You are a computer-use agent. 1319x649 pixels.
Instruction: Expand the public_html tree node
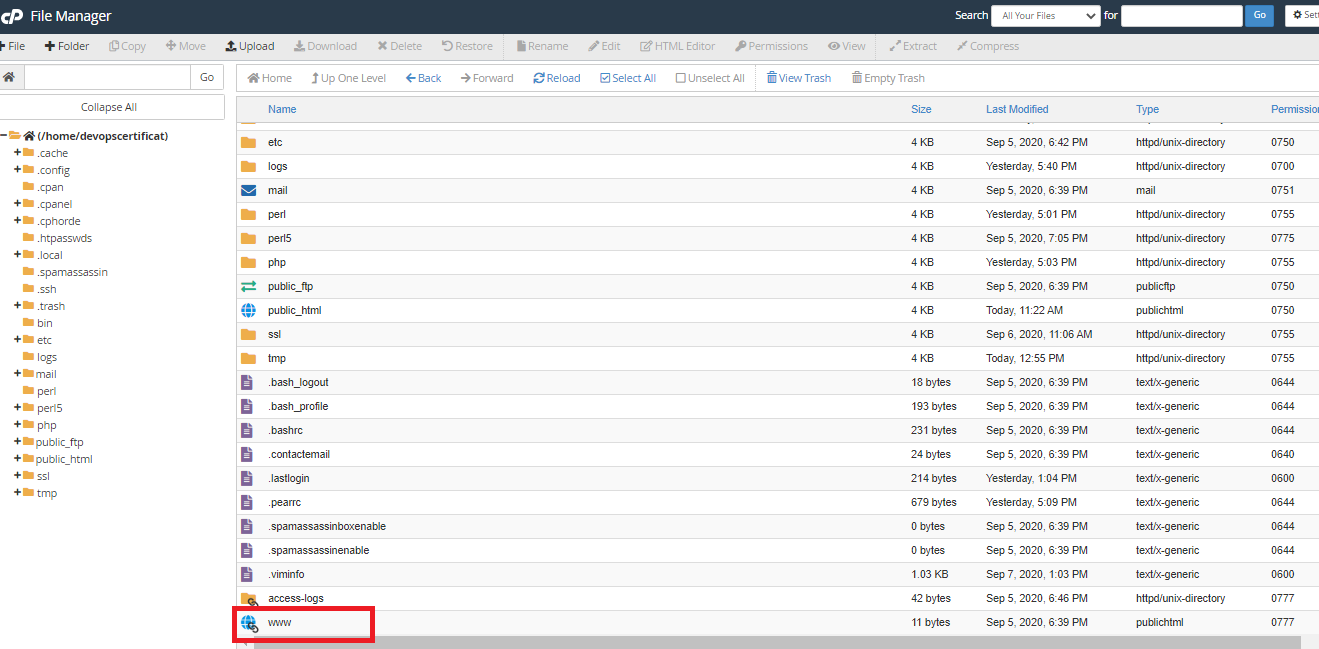(17, 459)
